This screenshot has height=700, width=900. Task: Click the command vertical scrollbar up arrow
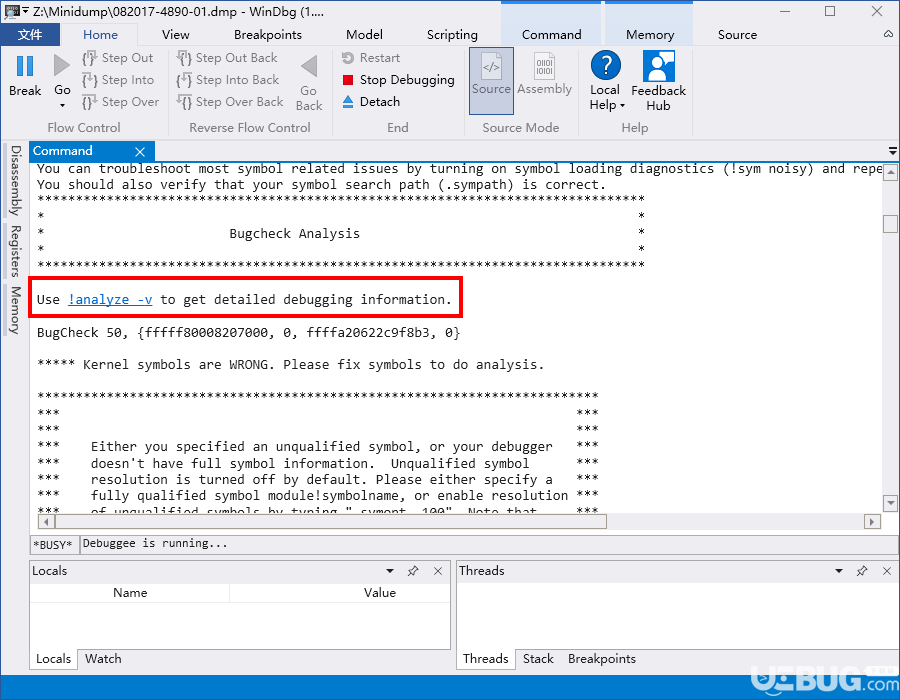[x=890, y=172]
